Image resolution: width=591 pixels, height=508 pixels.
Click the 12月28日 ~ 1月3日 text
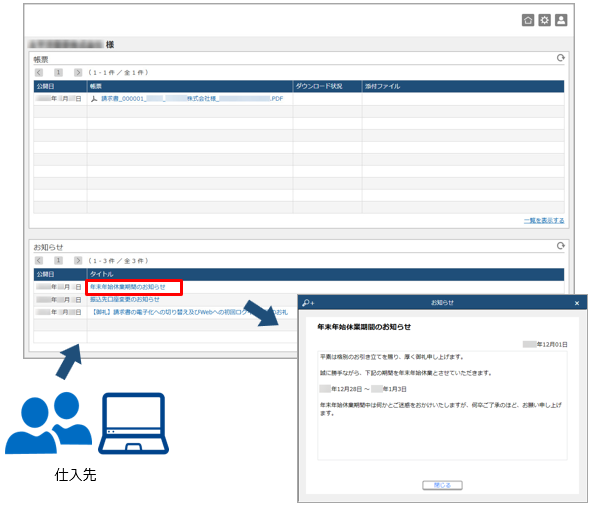[363, 389]
